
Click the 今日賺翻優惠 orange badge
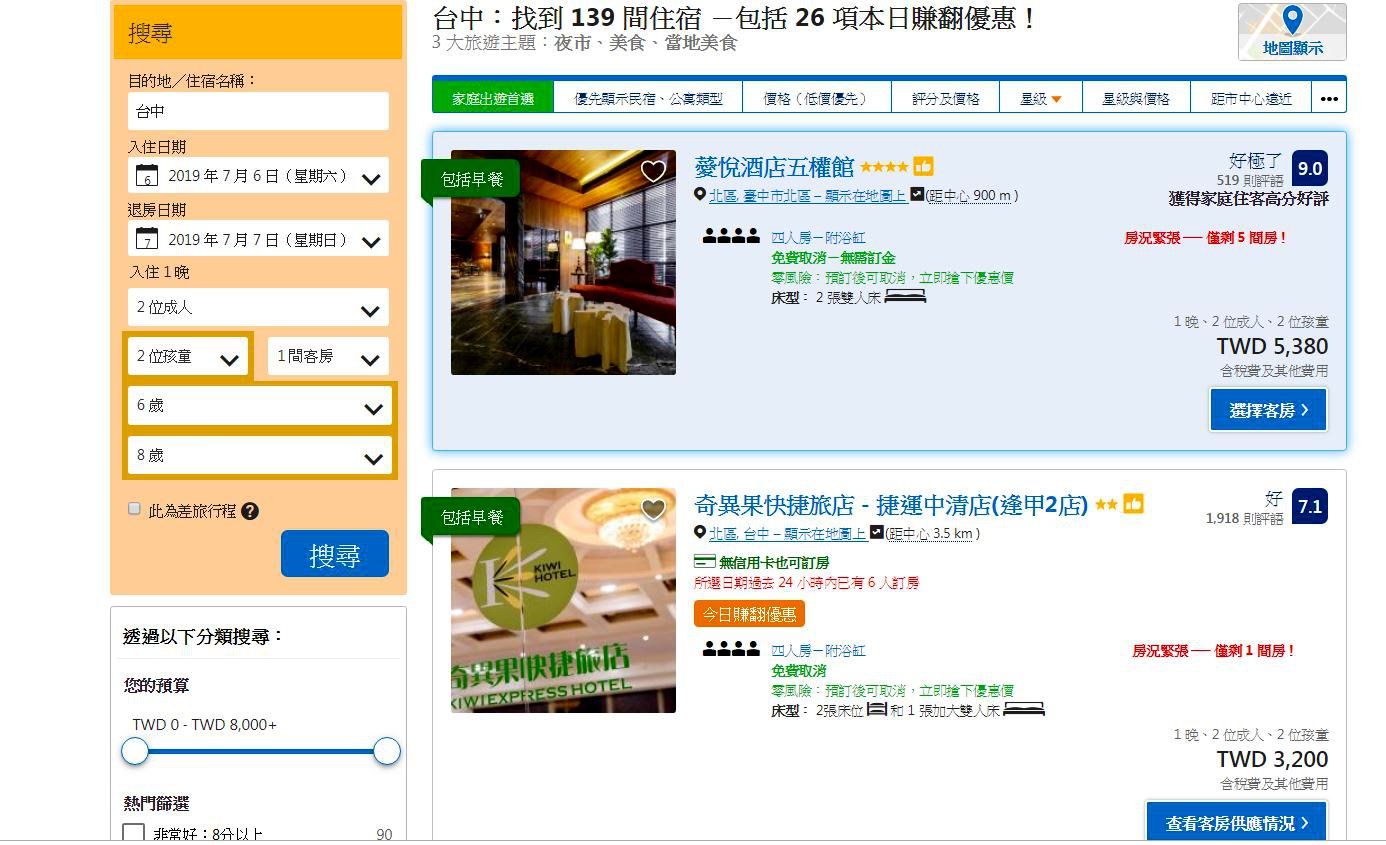(x=749, y=614)
